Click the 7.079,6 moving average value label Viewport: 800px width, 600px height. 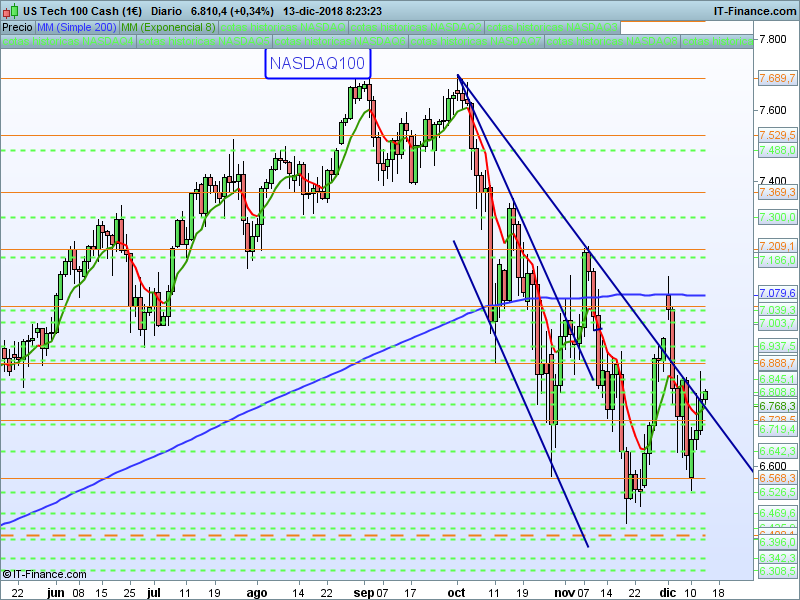click(777, 293)
